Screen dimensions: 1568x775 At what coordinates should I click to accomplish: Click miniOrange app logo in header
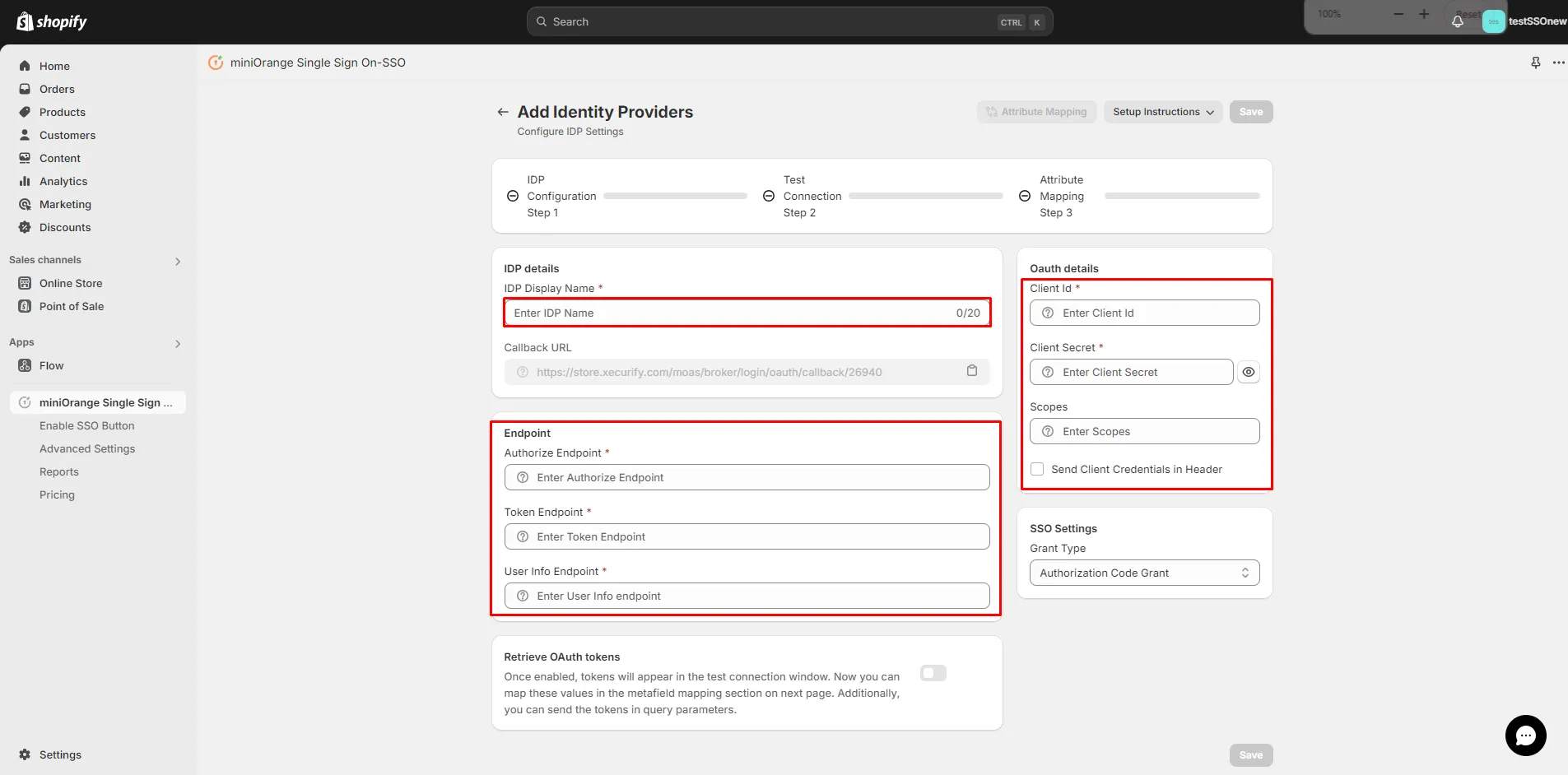coord(216,63)
